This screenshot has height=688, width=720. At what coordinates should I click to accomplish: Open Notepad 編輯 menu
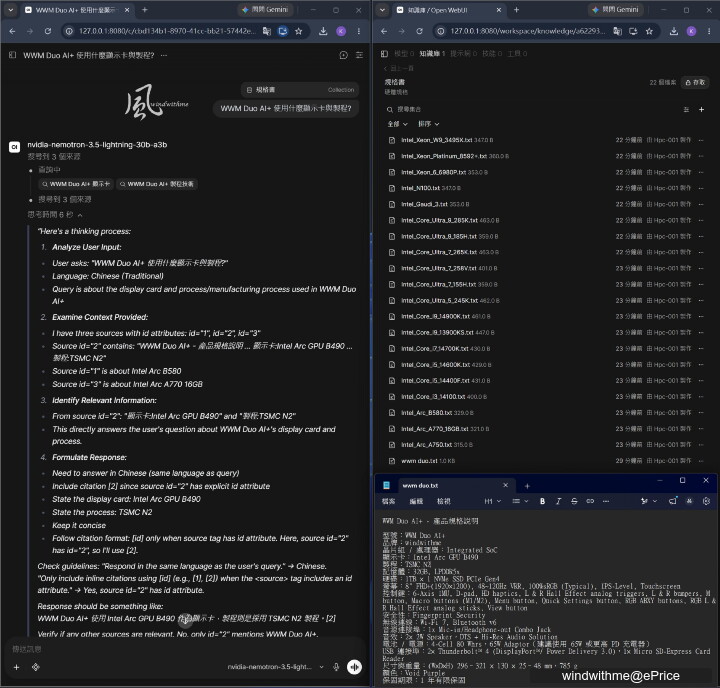click(416, 501)
